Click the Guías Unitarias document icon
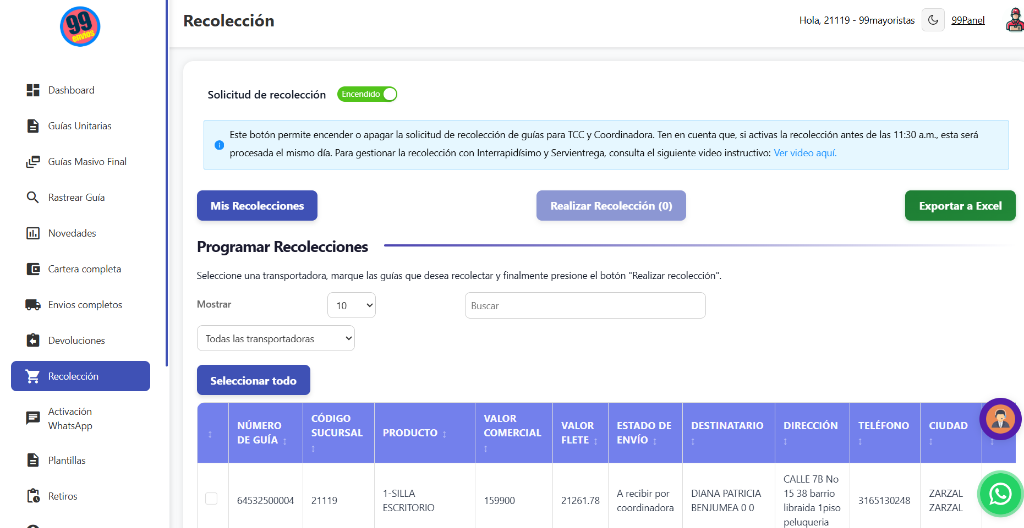 pyautogui.click(x=33, y=126)
